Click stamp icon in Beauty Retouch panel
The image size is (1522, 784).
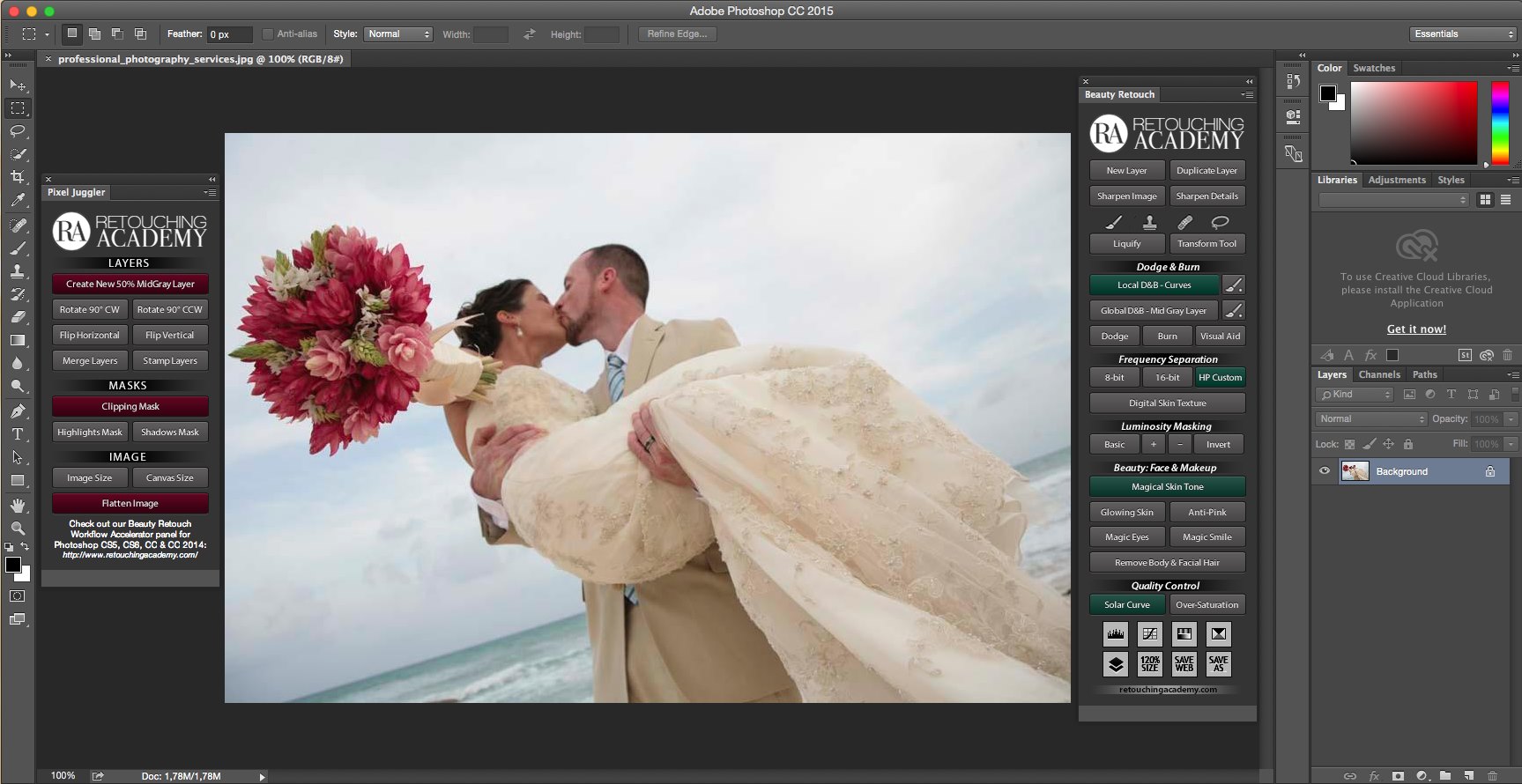click(x=1150, y=222)
